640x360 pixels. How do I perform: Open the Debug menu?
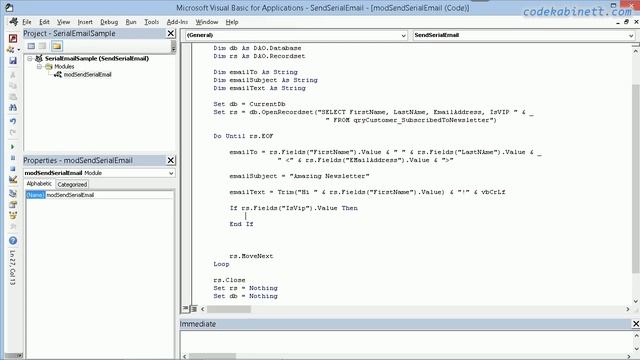(109, 22)
